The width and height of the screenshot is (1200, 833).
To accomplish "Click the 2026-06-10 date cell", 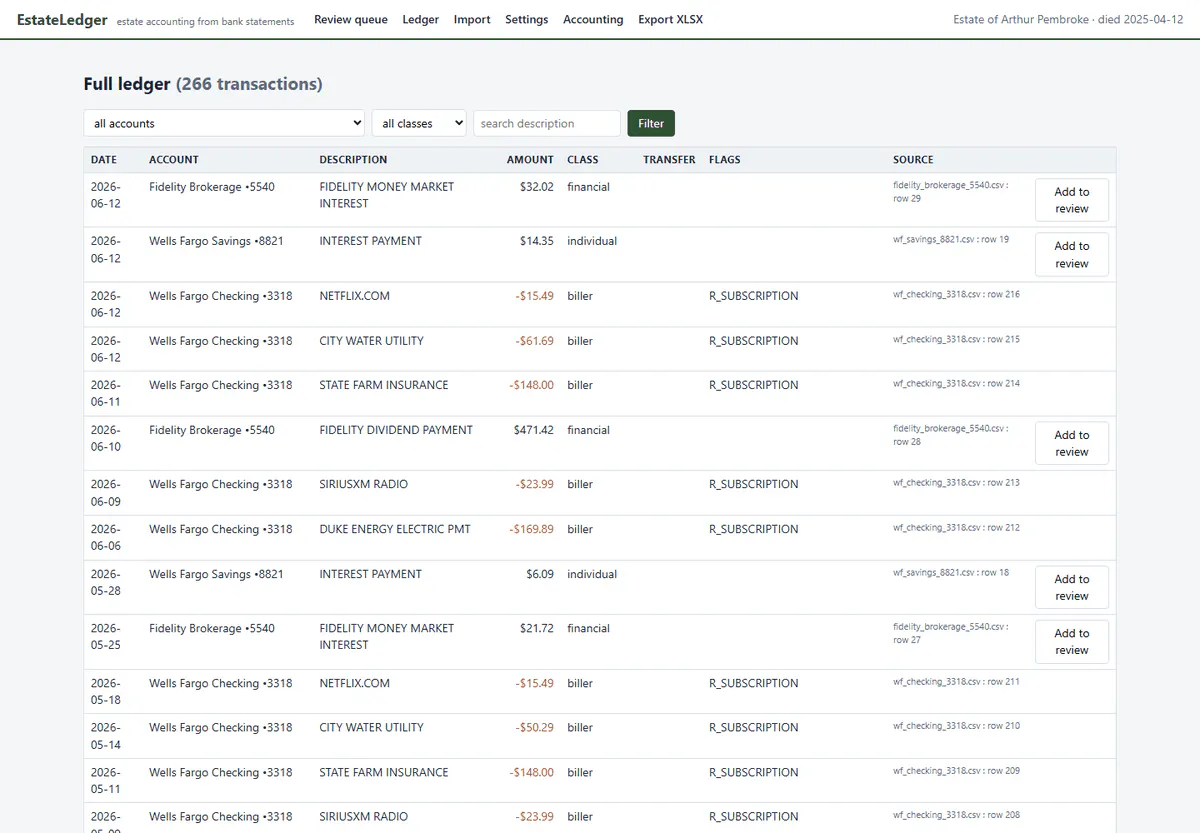I will coord(106,438).
